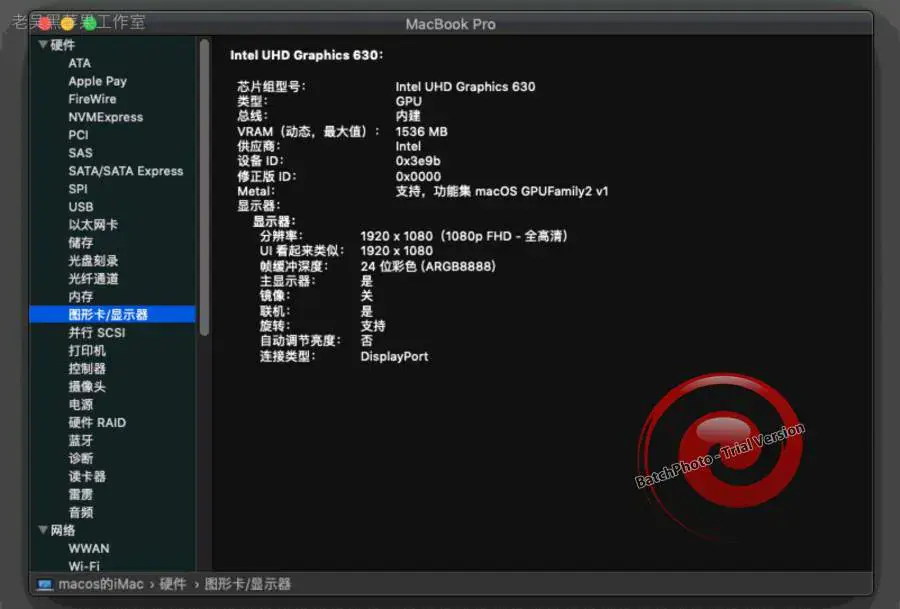
Task: Select 以太网卡 in the sidebar
Action: (x=93, y=224)
